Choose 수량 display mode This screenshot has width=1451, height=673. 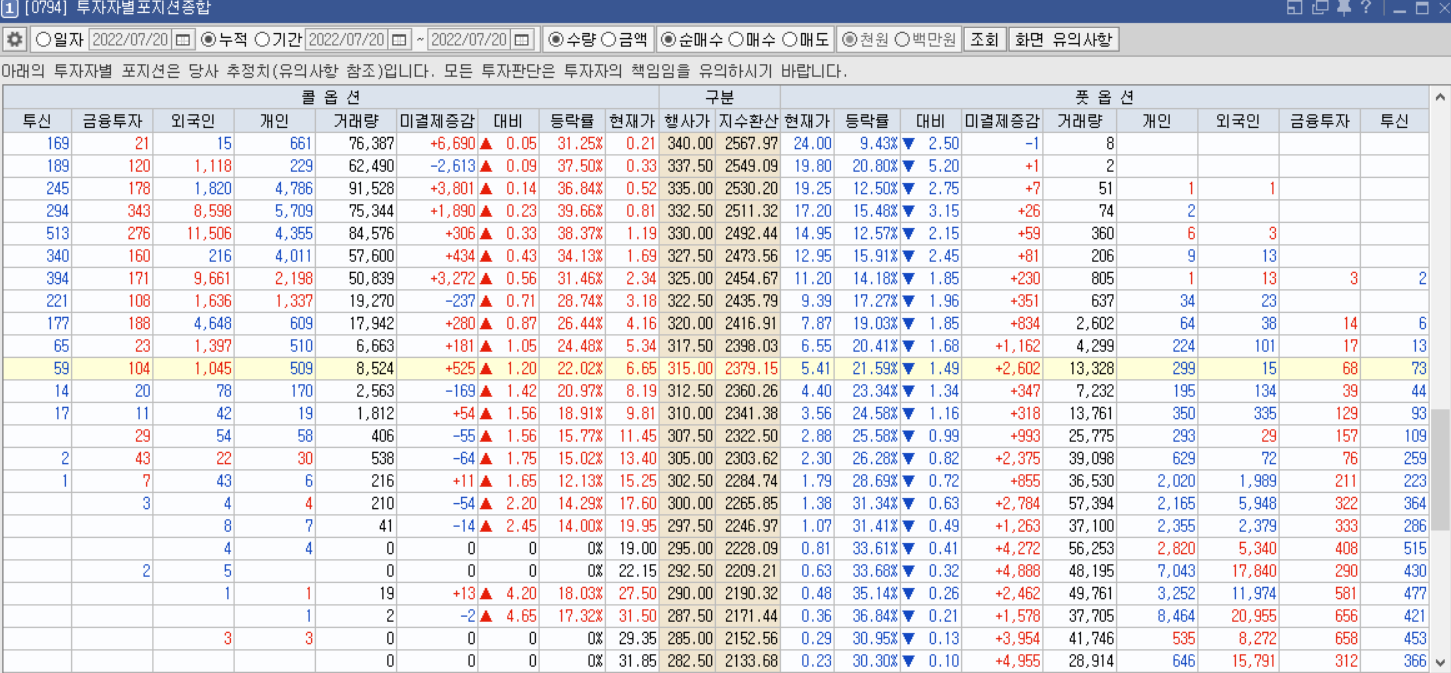tap(571, 40)
